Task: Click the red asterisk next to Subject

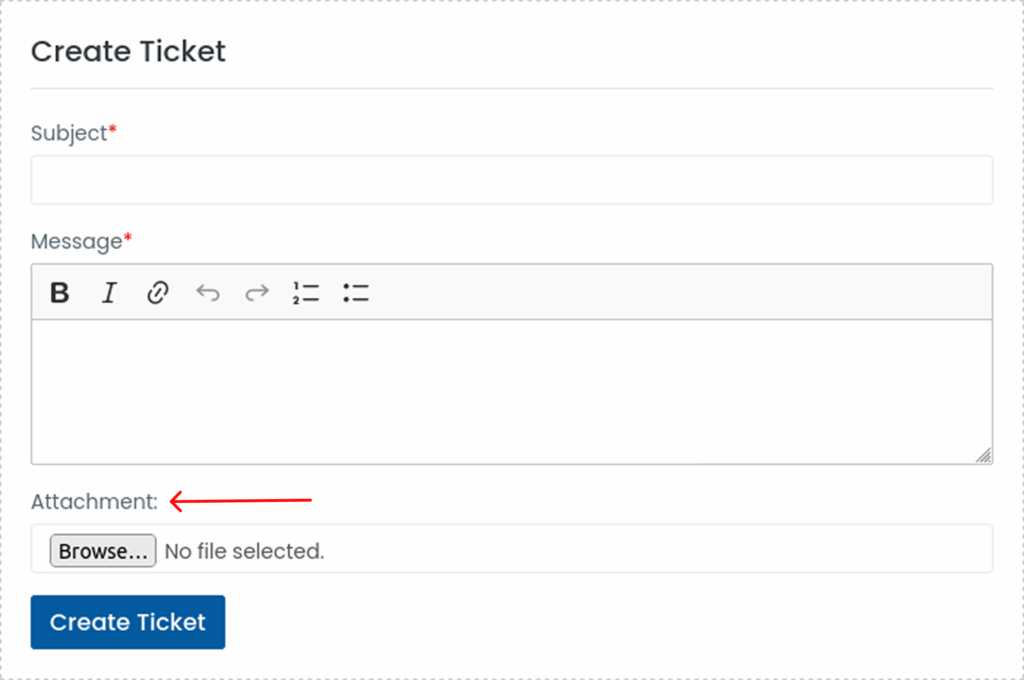Action: coord(113,131)
